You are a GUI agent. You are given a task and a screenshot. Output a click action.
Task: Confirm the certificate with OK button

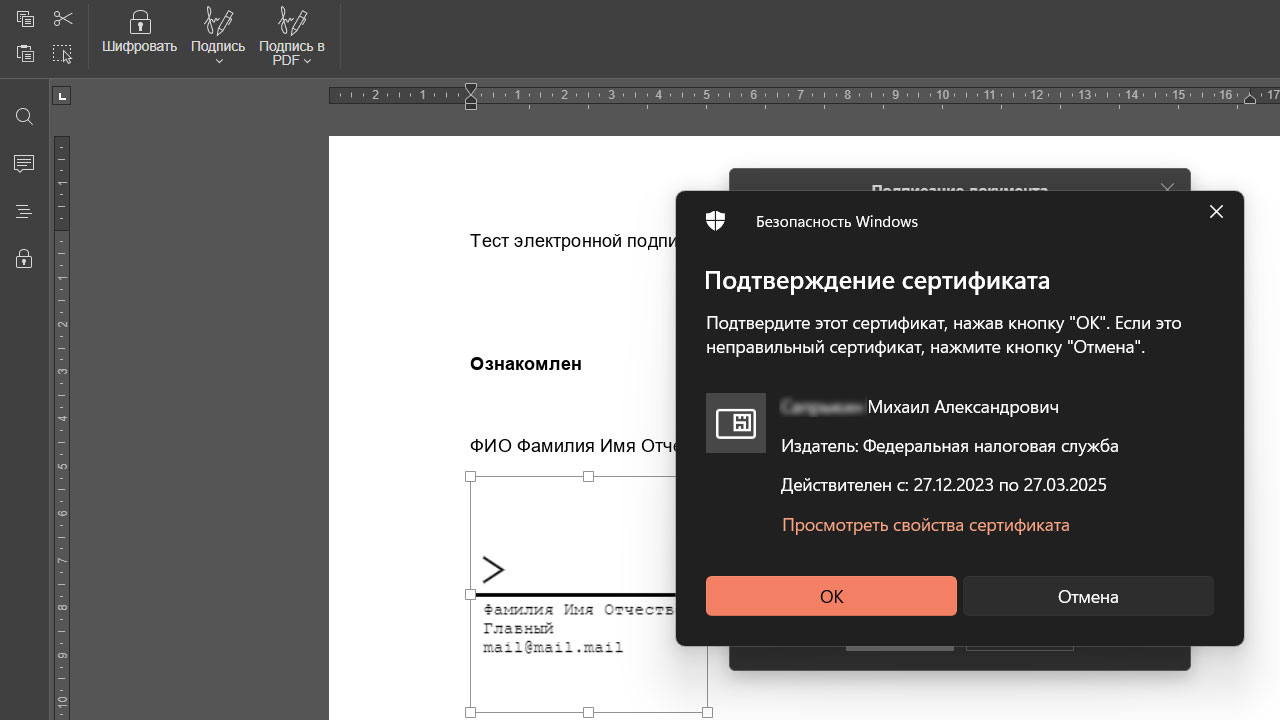[831, 596]
